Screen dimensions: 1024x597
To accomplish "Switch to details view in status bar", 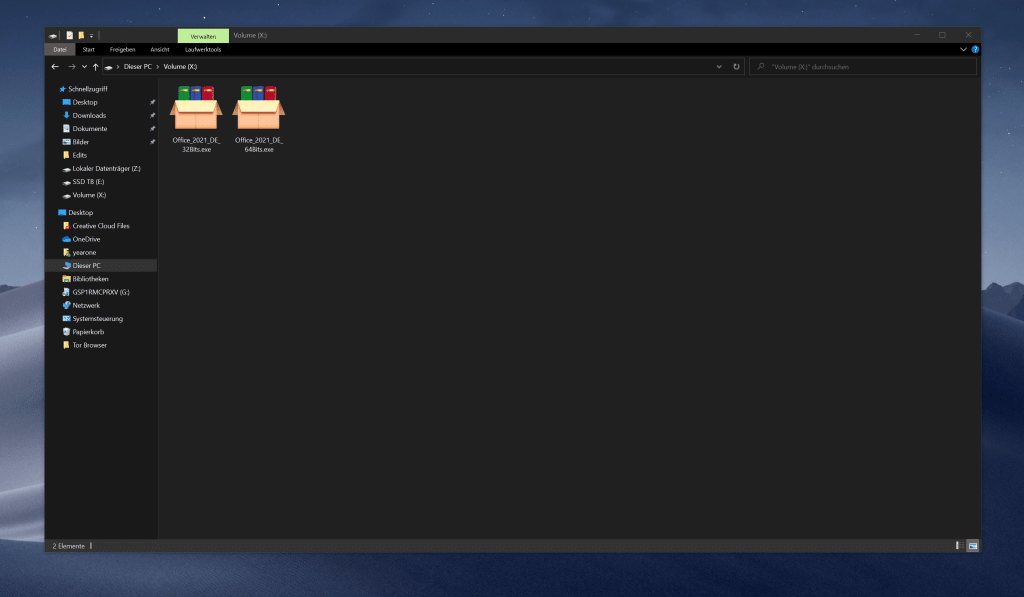I will click(x=959, y=545).
